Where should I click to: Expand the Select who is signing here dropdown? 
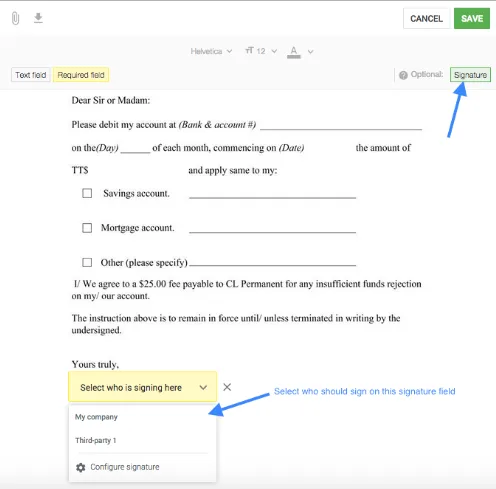pyautogui.click(x=142, y=387)
